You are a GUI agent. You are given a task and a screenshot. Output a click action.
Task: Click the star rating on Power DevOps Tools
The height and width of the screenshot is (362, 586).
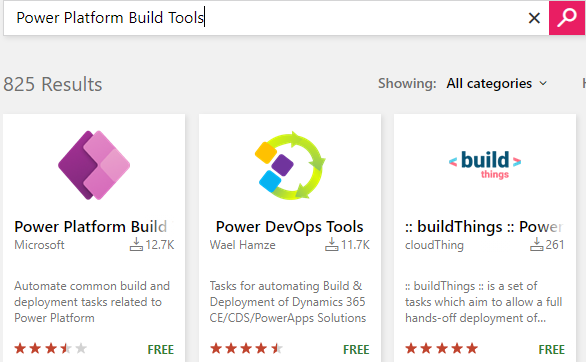coord(246,349)
